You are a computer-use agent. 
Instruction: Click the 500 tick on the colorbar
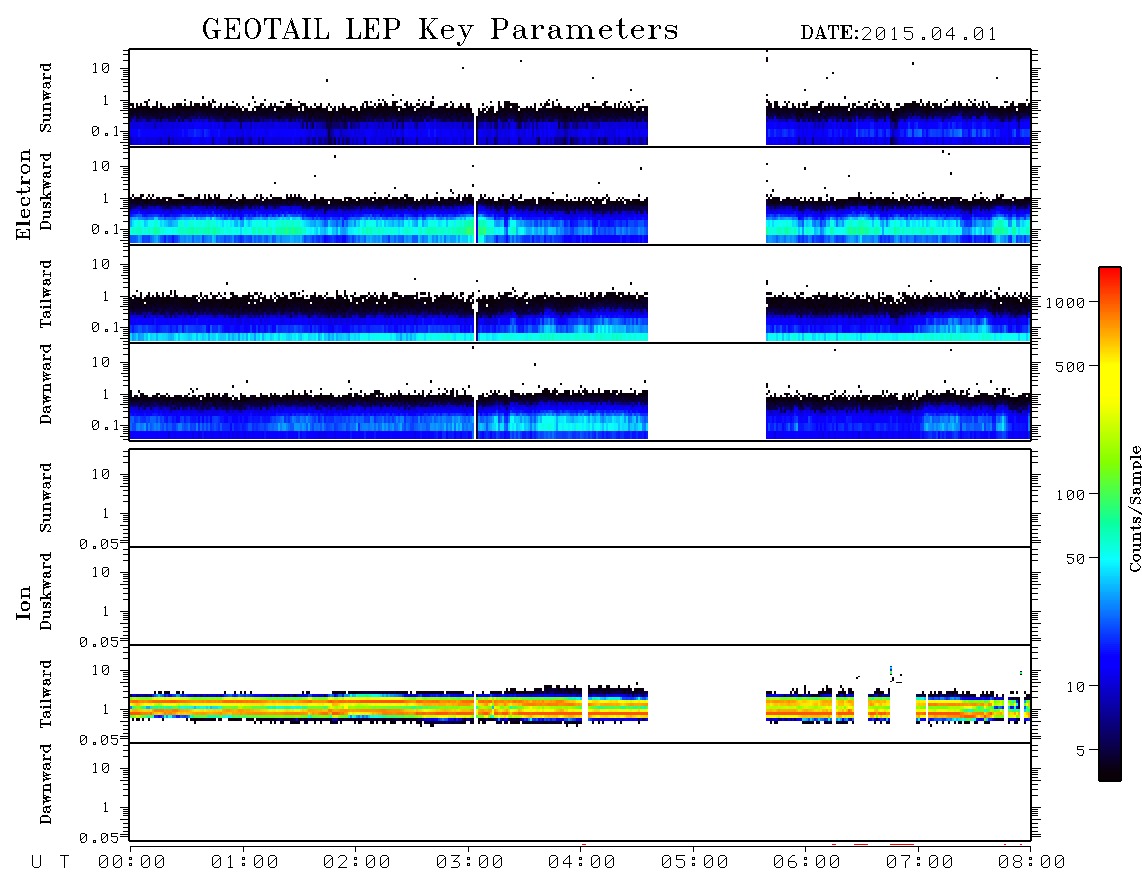pos(1071,367)
